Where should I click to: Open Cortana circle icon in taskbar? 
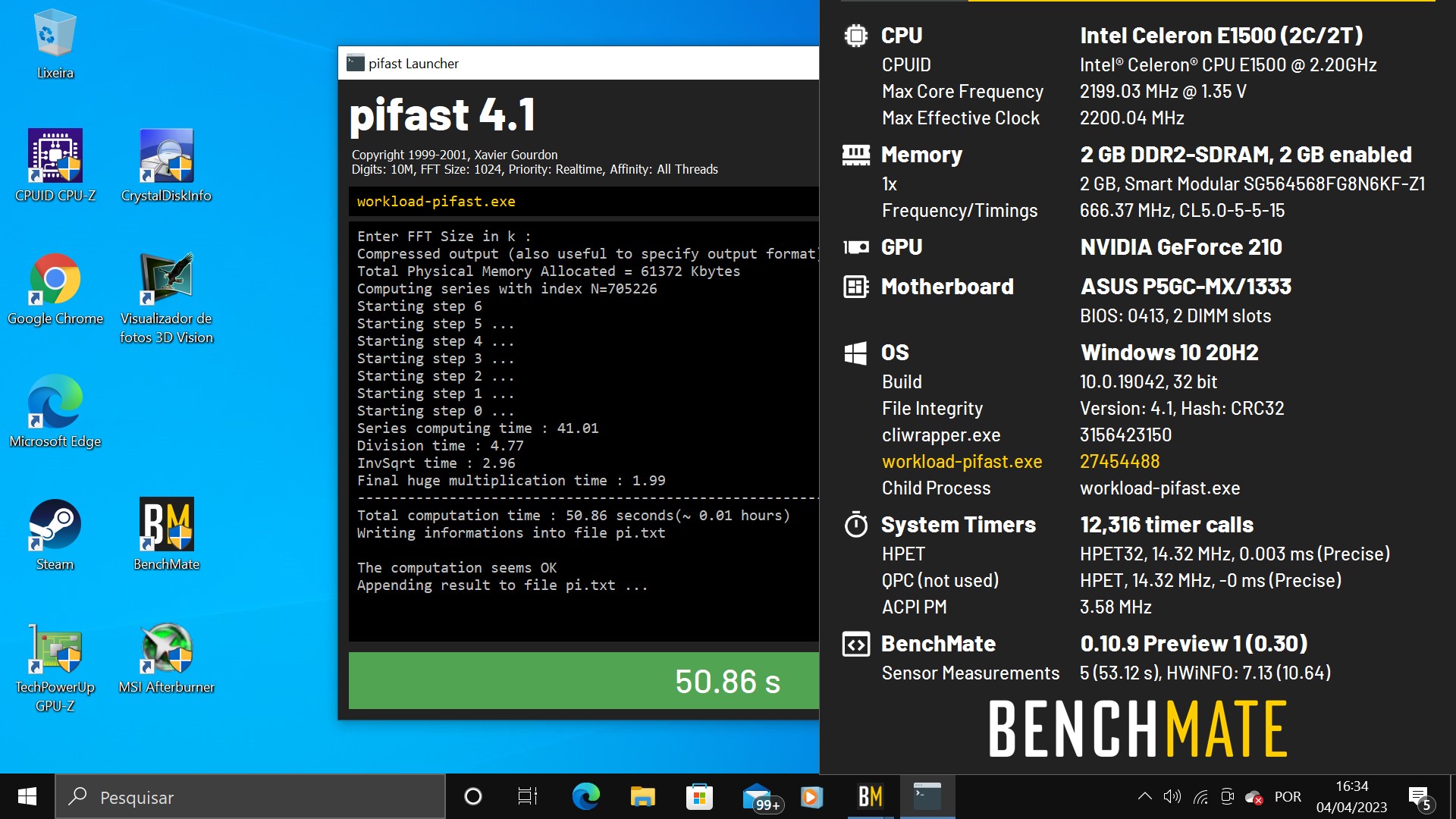[x=472, y=796]
